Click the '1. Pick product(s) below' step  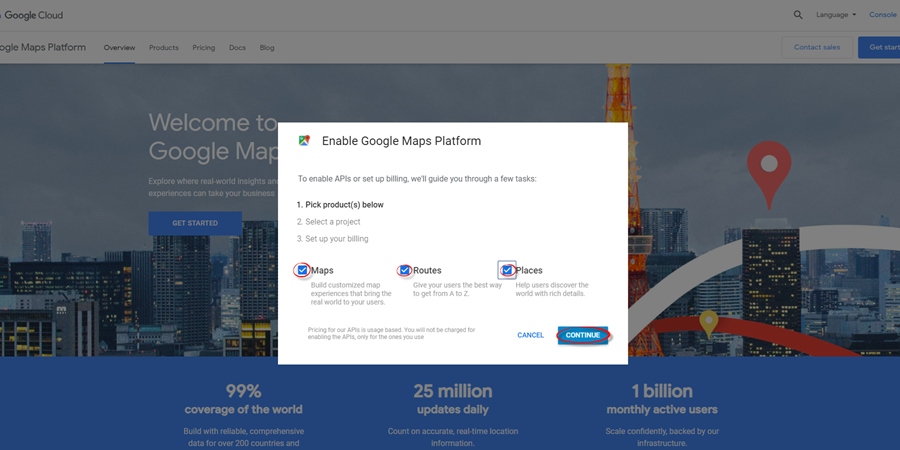click(340, 205)
